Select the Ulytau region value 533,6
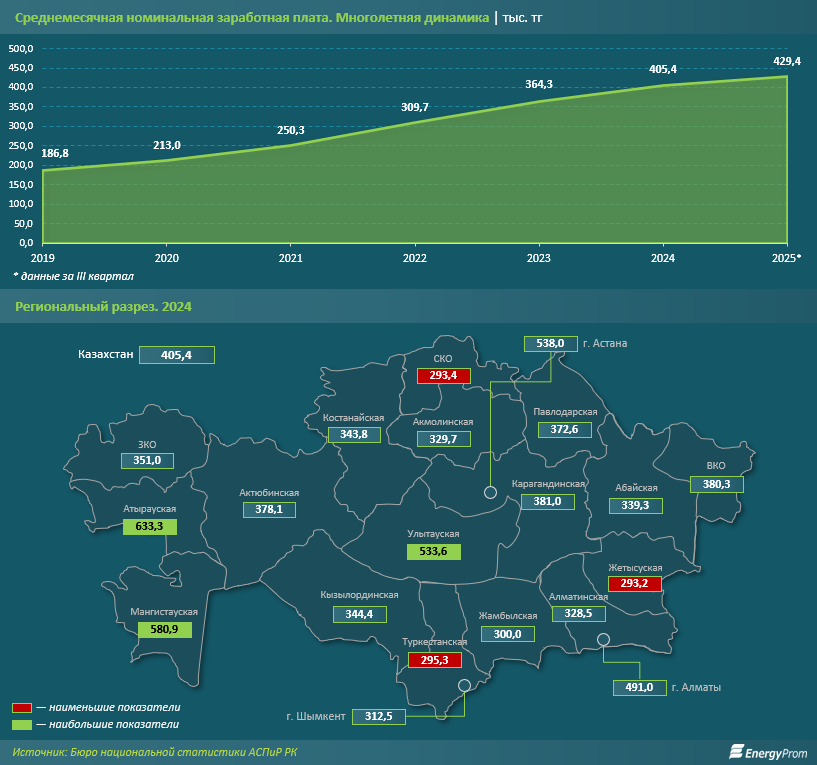817x765 pixels. click(434, 551)
